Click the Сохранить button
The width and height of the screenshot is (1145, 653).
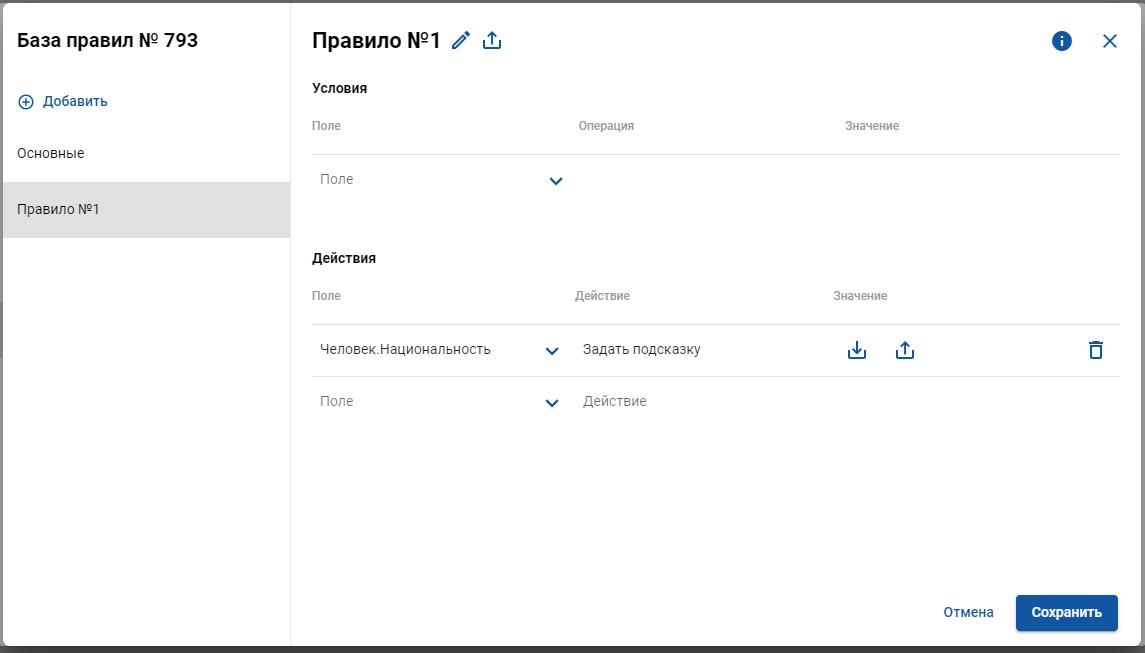[x=1066, y=613]
